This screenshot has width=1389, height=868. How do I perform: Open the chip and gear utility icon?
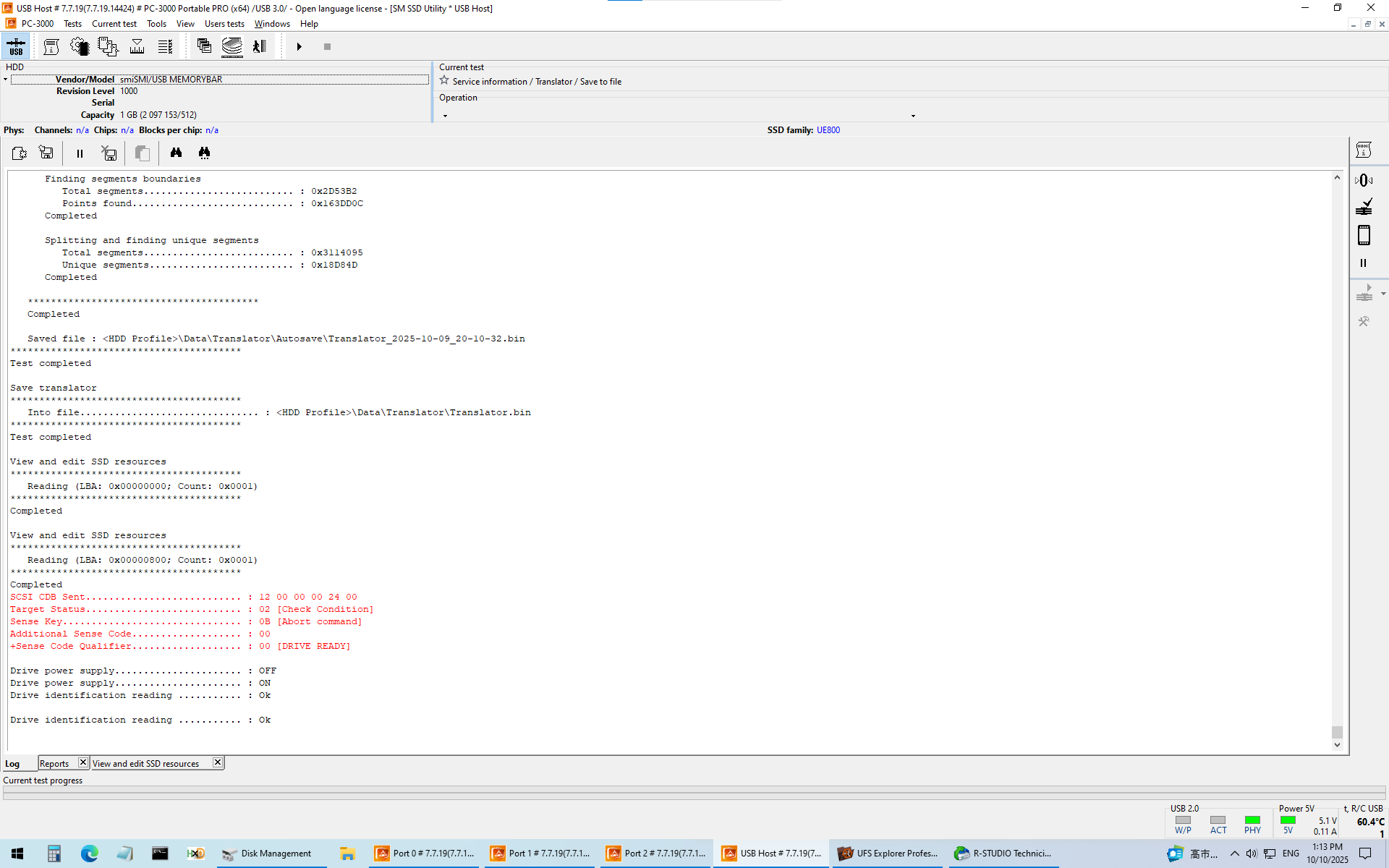79,47
